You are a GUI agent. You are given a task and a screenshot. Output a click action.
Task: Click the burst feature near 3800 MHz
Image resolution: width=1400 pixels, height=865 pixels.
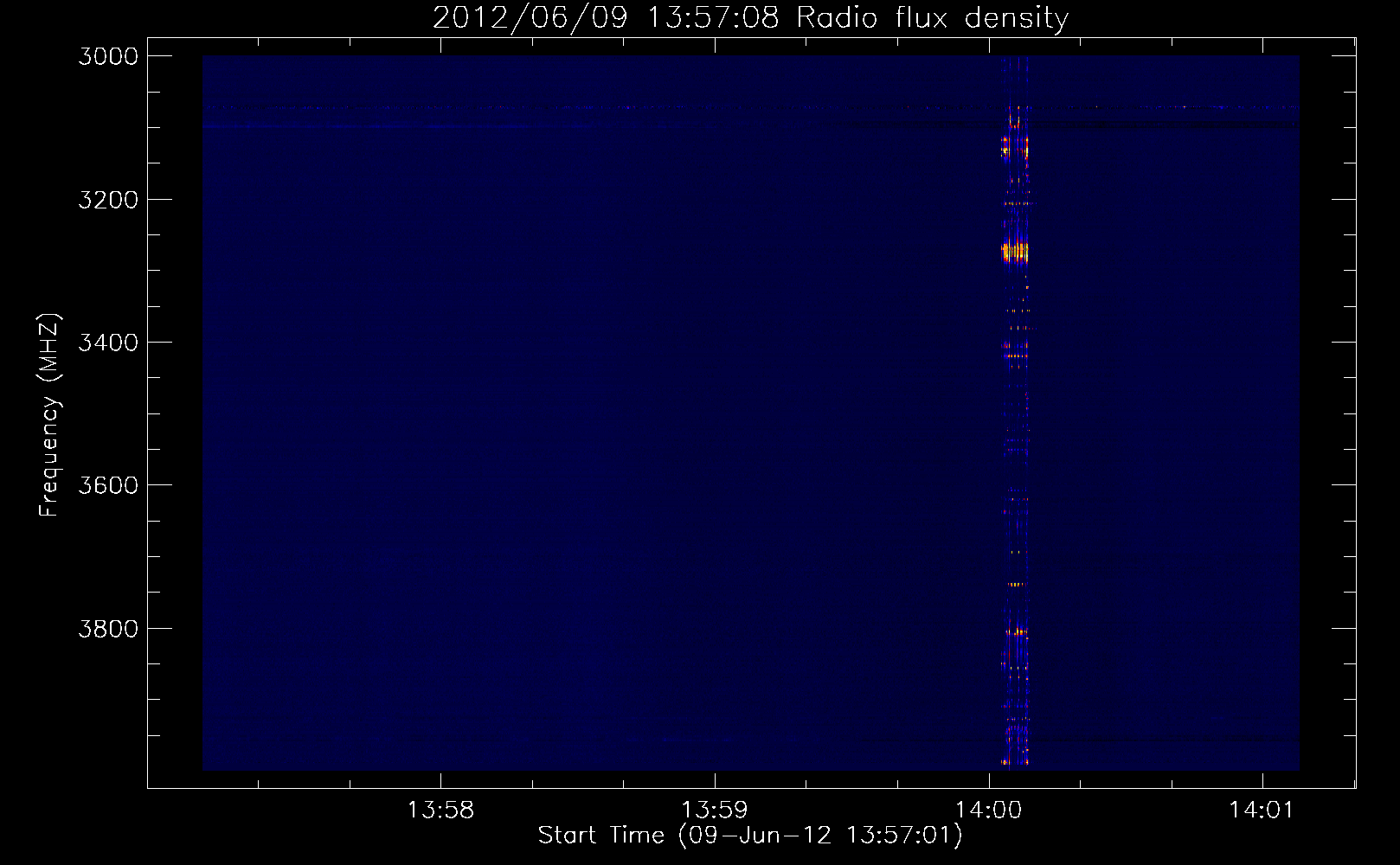click(1017, 631)
